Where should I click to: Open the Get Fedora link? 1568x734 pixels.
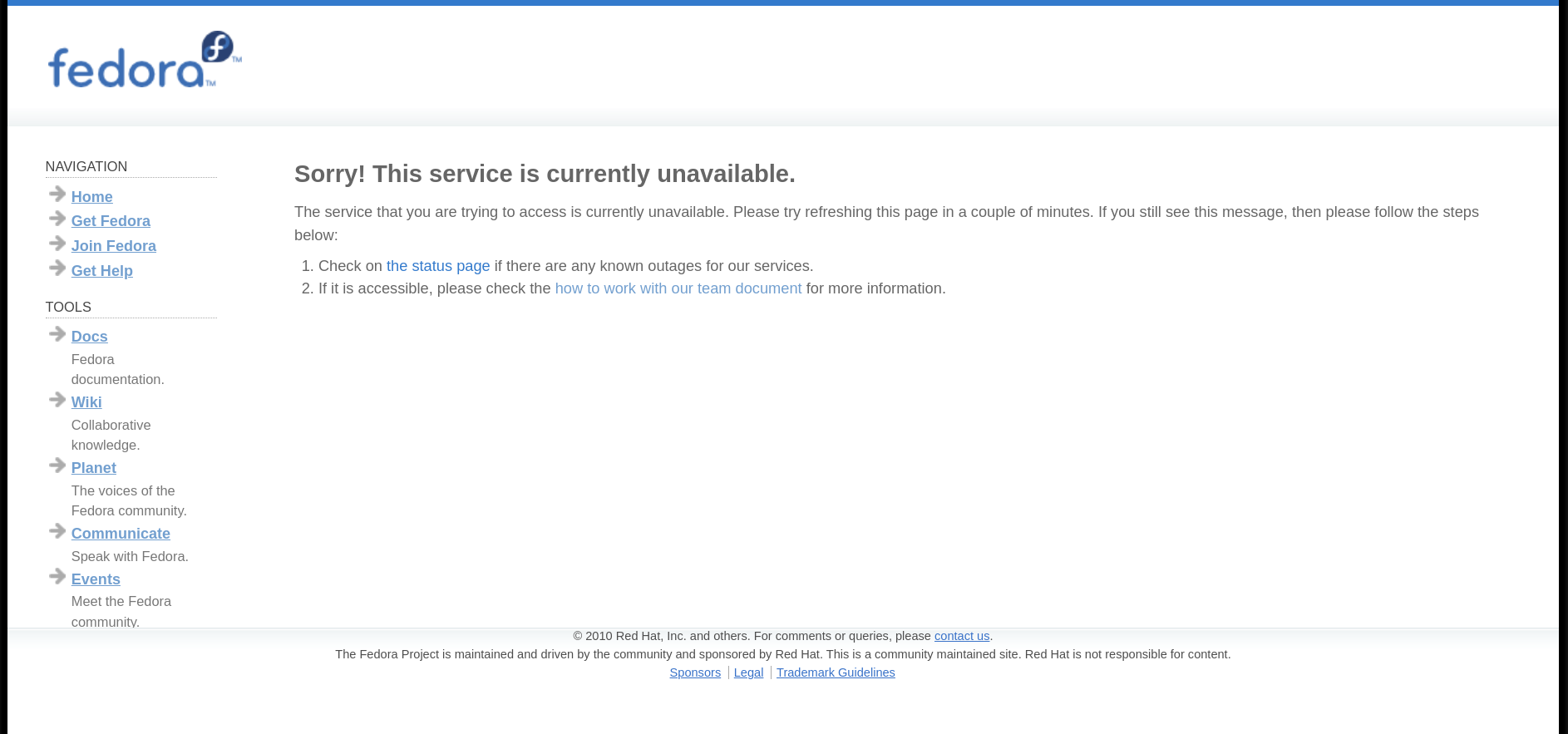pyautogui.click(x=111, y=221)
